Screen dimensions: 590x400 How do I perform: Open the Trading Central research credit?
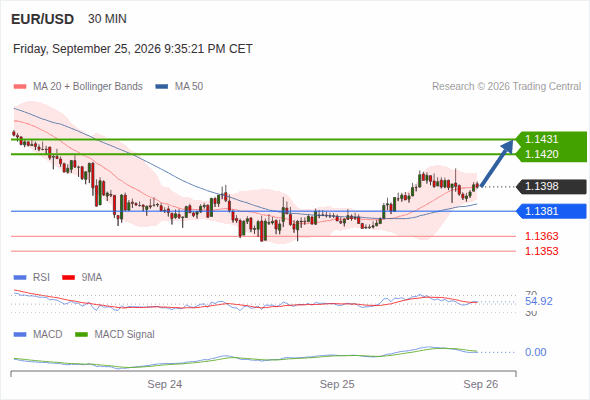point(506,87)
